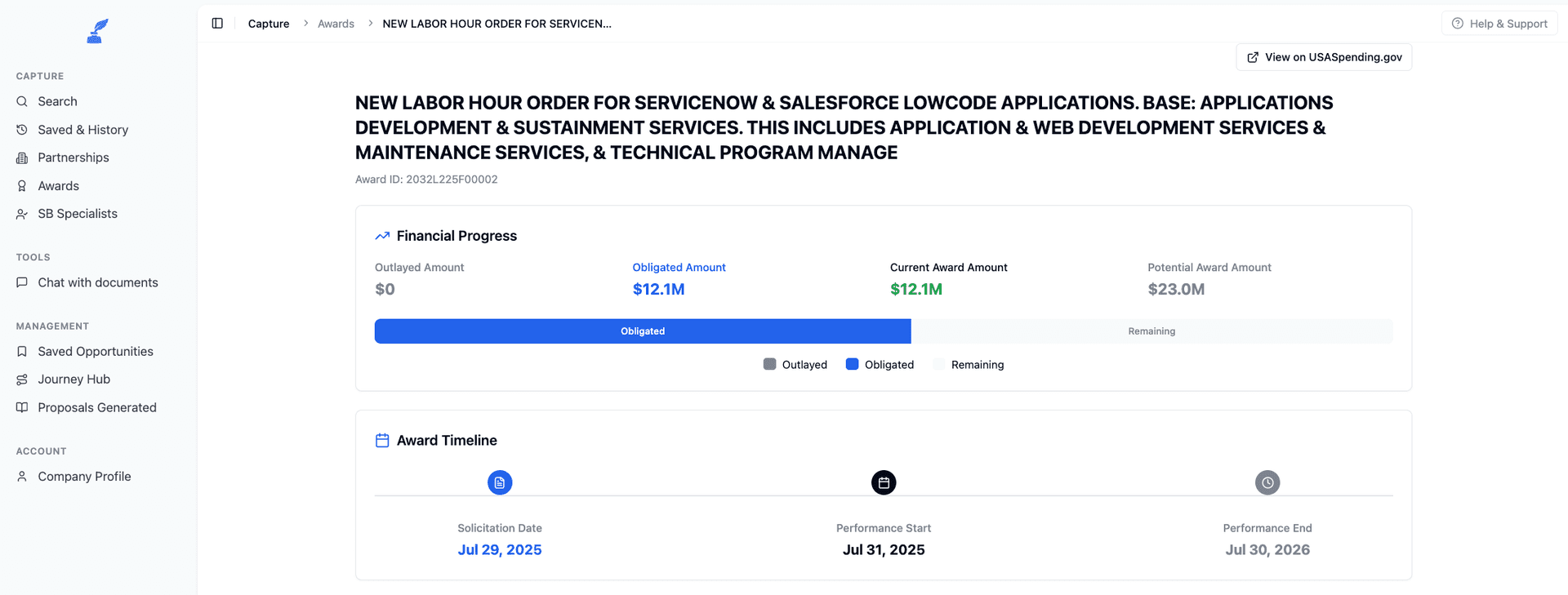
Task: Click the blue Obligated progress bar segment
Action: (643, 331)
